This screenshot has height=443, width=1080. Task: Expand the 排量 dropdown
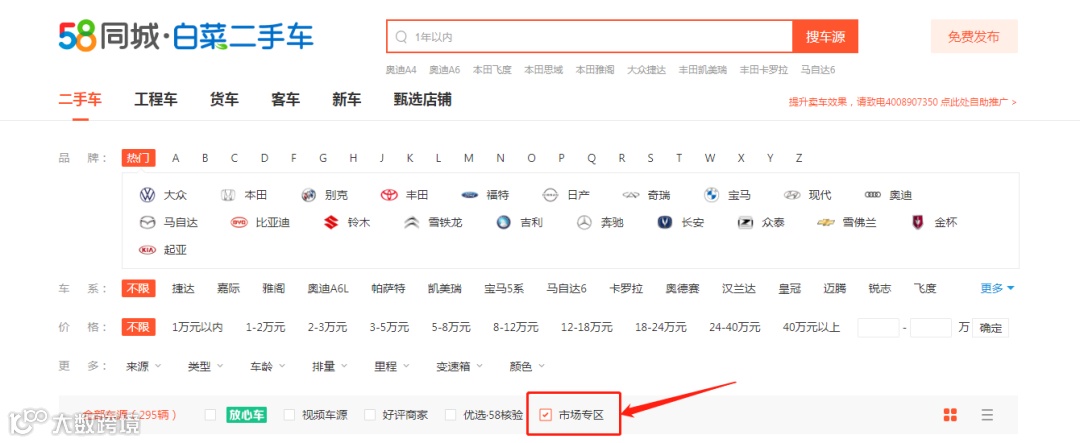click(329, 367)
